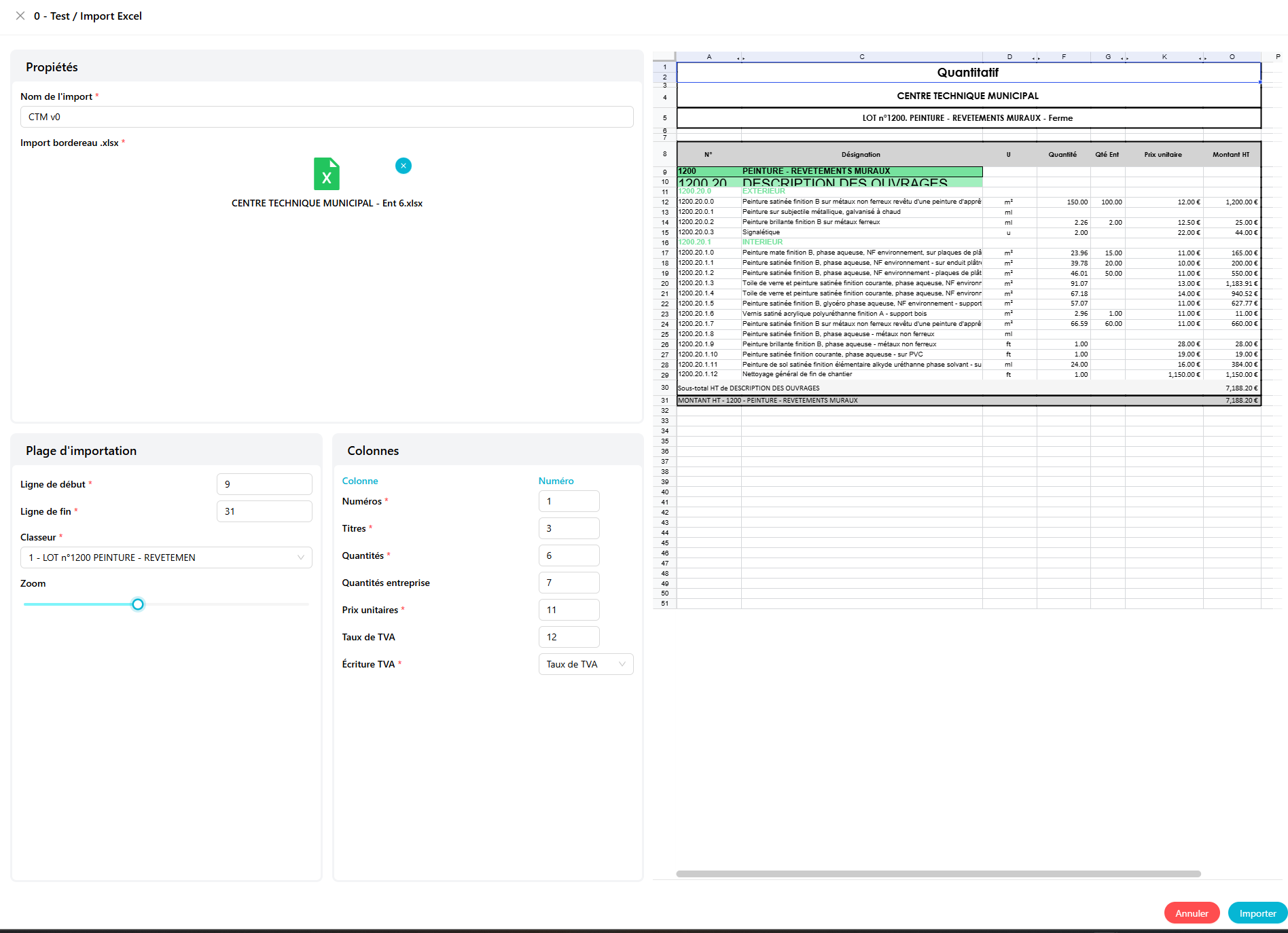Select row header 8 in the preview

[x=664, y=154]
